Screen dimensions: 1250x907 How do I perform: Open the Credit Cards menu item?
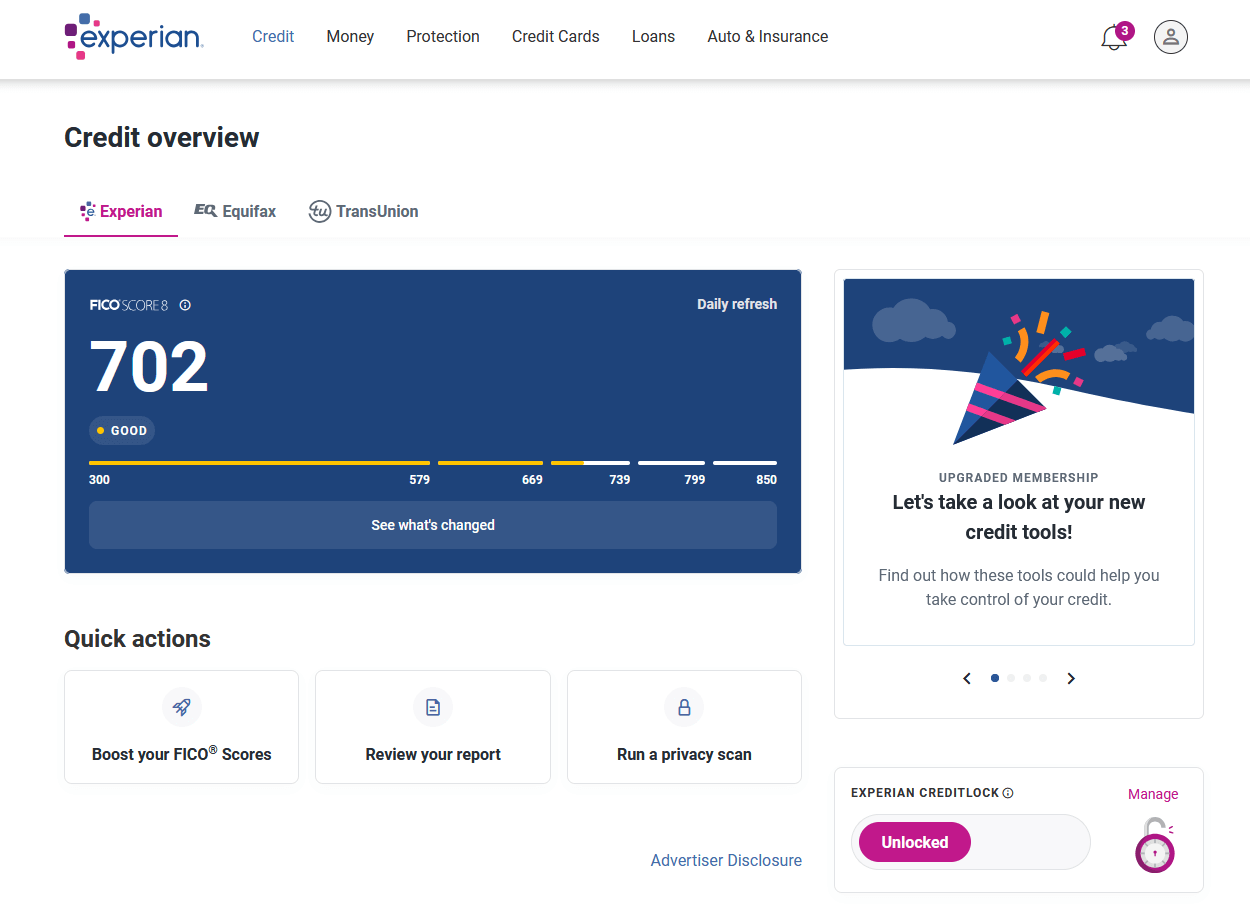(555, 36)
